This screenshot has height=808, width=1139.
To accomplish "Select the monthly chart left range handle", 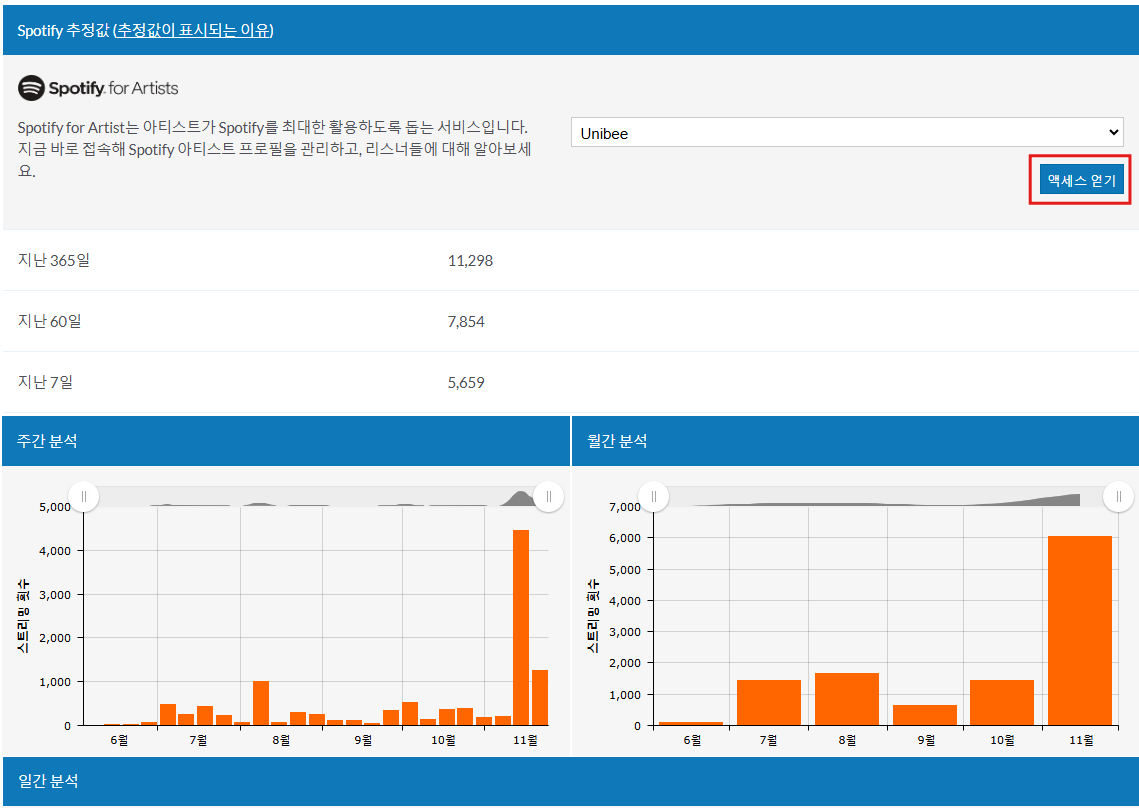I will [x=654, y=496].
